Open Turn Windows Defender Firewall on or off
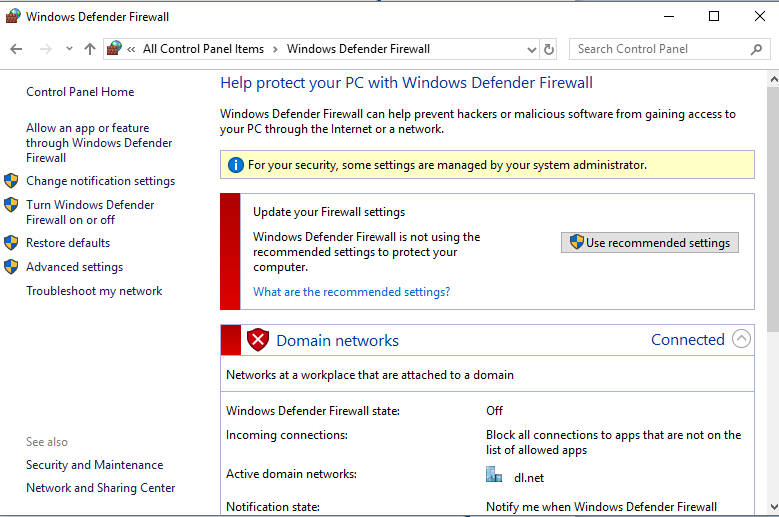The width and height of the screenshot is (779, 517). (x=90, y=212)
